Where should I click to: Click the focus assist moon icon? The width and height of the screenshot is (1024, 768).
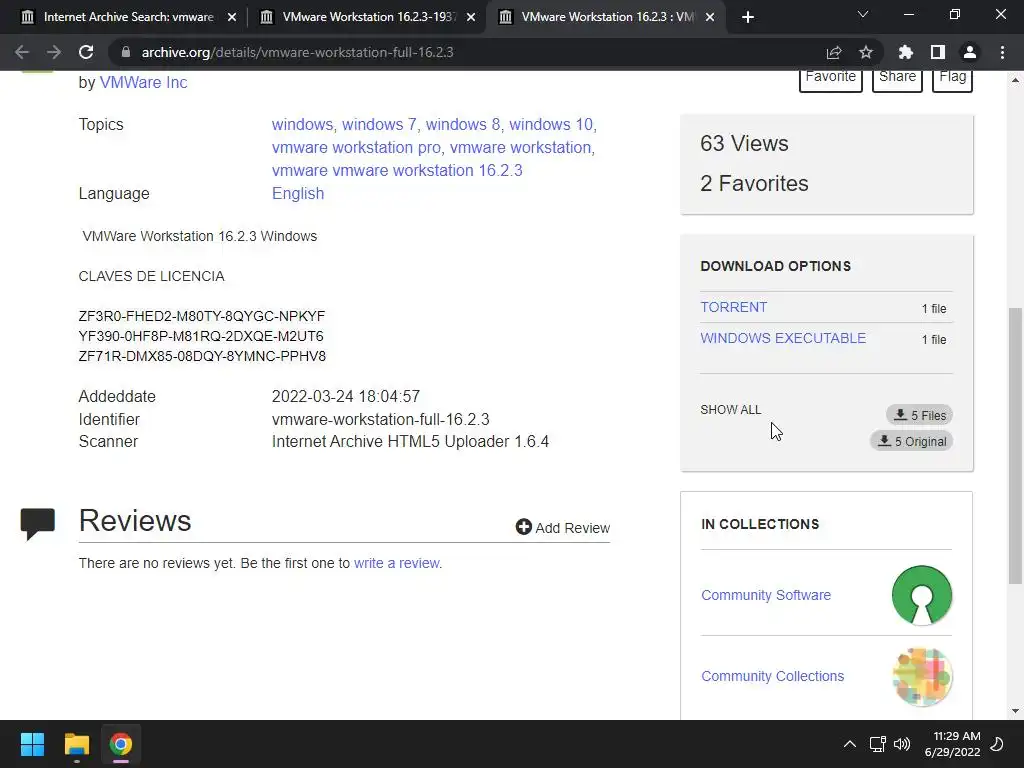[998, 744]
